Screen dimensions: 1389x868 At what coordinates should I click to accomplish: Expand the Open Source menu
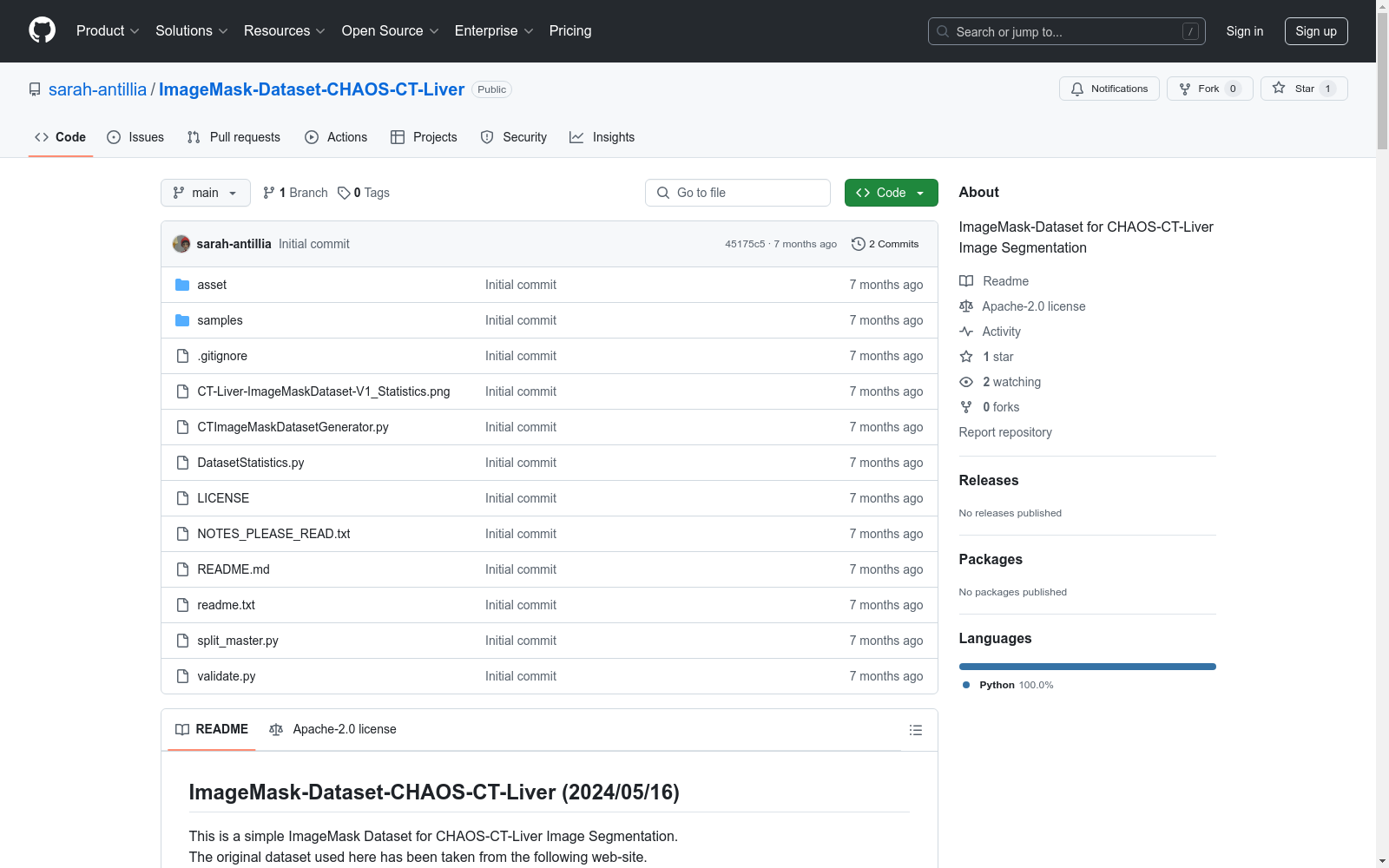391,30
